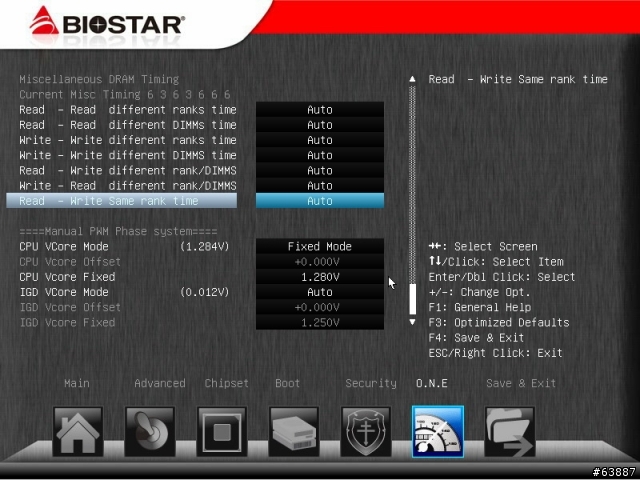Click scrollbar down arrow
The width and height of the screenshot is (640, 480).
(x=412, y=322)
